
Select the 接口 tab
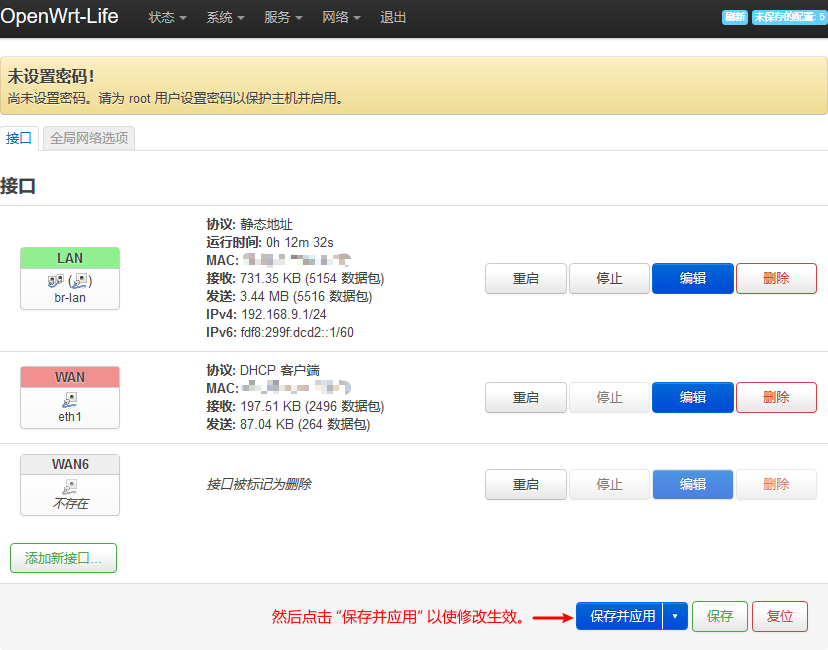pos(19,139)
